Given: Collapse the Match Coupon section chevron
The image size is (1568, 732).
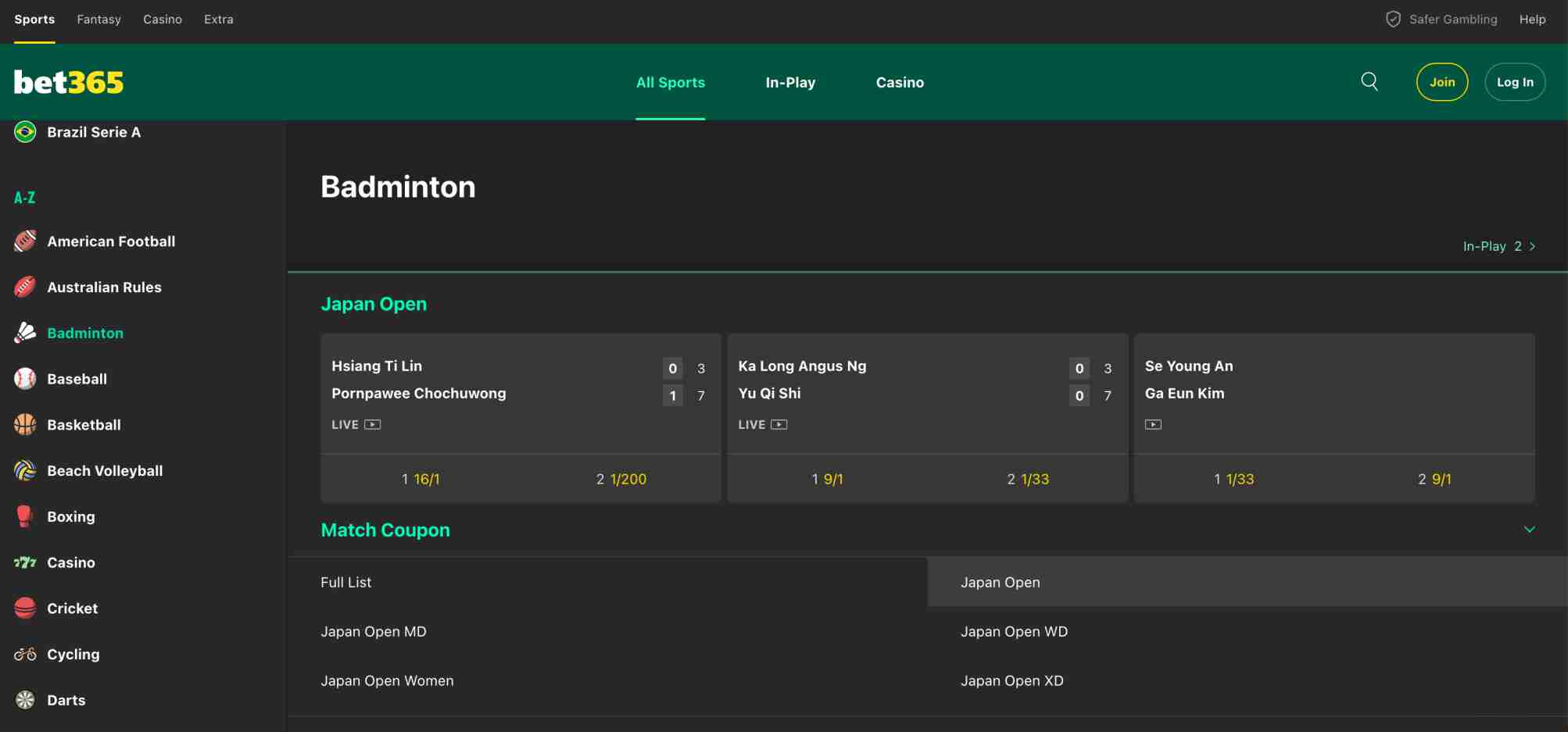Looking at the screenshot, I should click(x=1530, y=530).
